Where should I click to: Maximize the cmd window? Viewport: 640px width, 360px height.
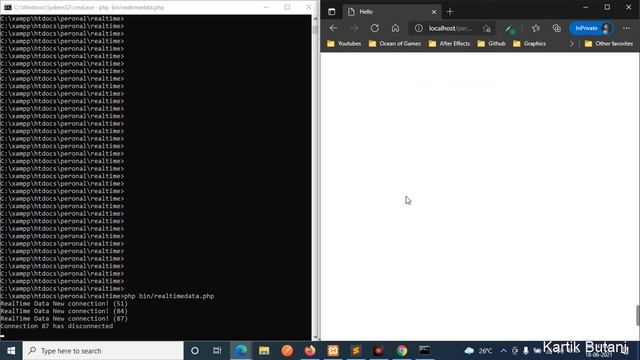tap(287, 7)
